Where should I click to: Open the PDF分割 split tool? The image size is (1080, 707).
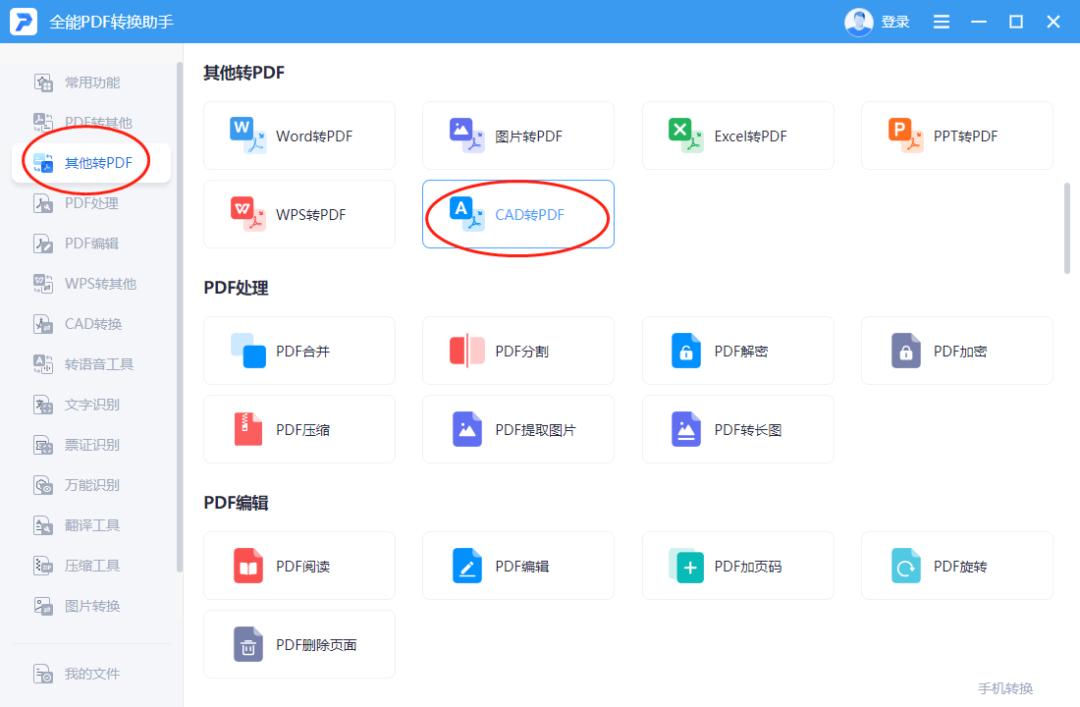(x=518, y=351)
